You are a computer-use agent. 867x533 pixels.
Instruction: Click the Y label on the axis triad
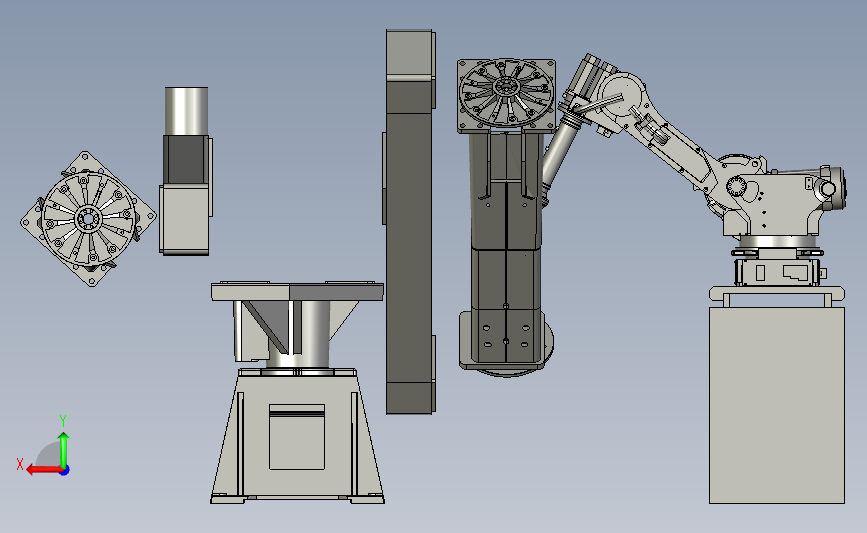[x=63, y=421]
